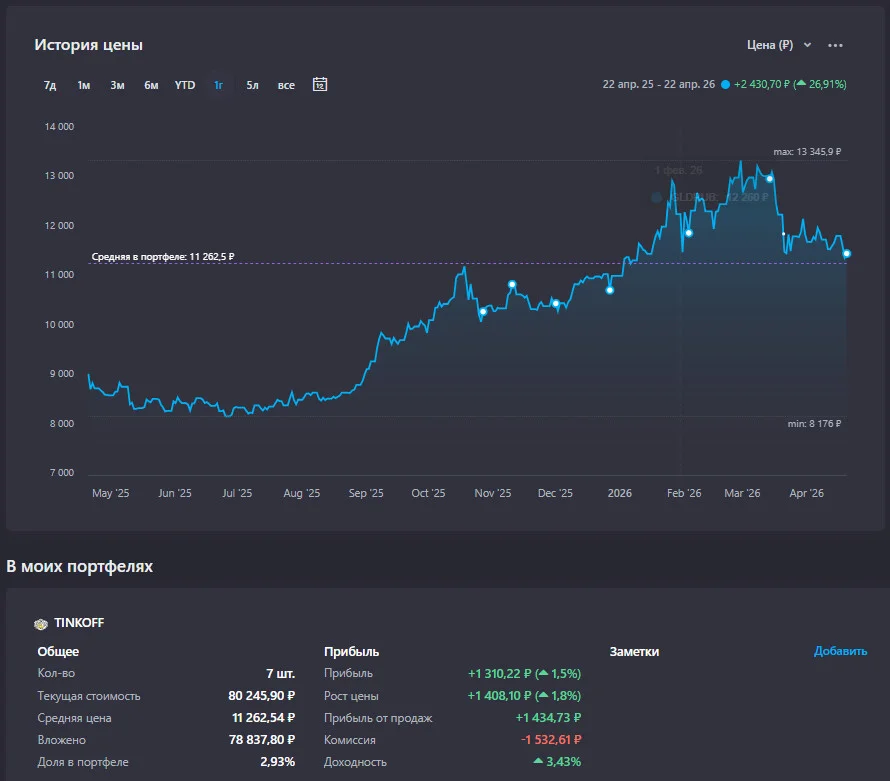Select the 1м time range

pos(83,85)
